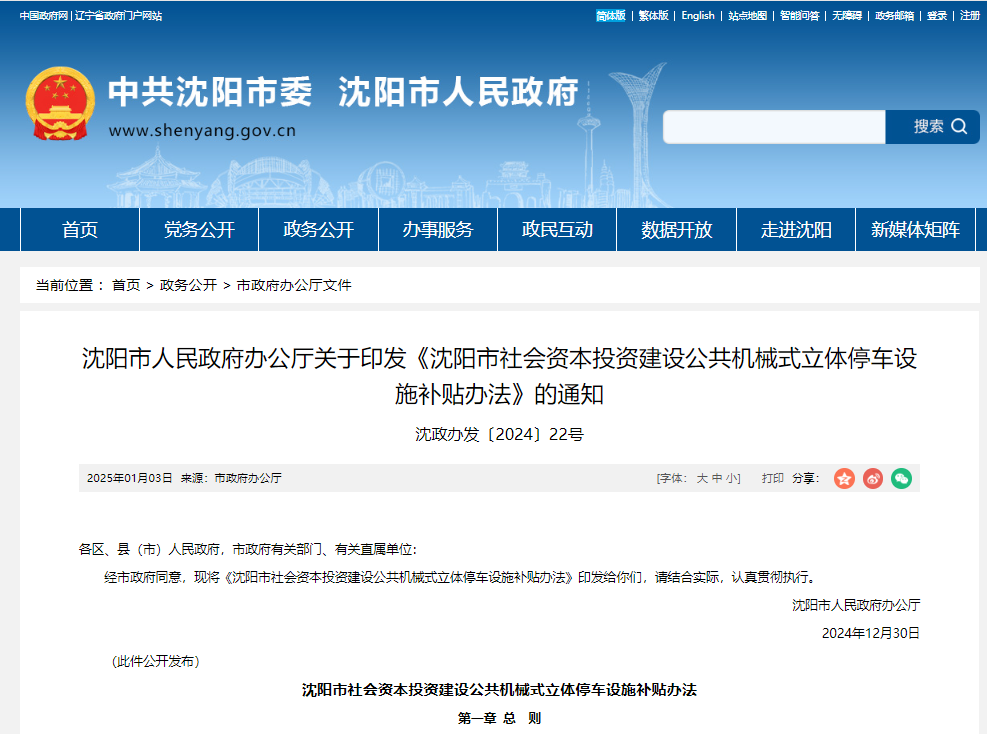This screenshot has width=987, height=734.
Task: Set font size to 中 (medium)
Action: (717, 479)
